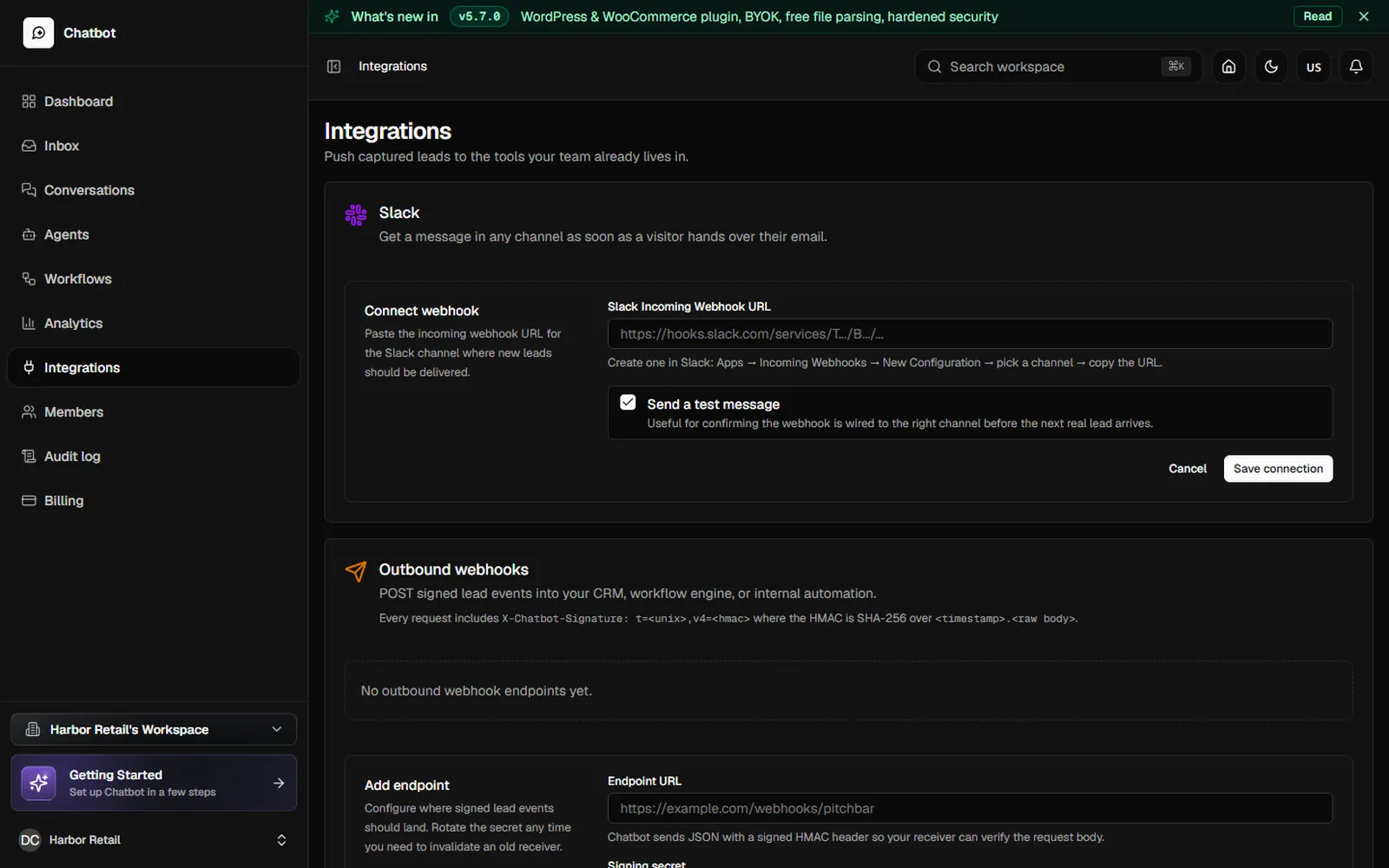Navigate to Workflows

pos(154,279)
